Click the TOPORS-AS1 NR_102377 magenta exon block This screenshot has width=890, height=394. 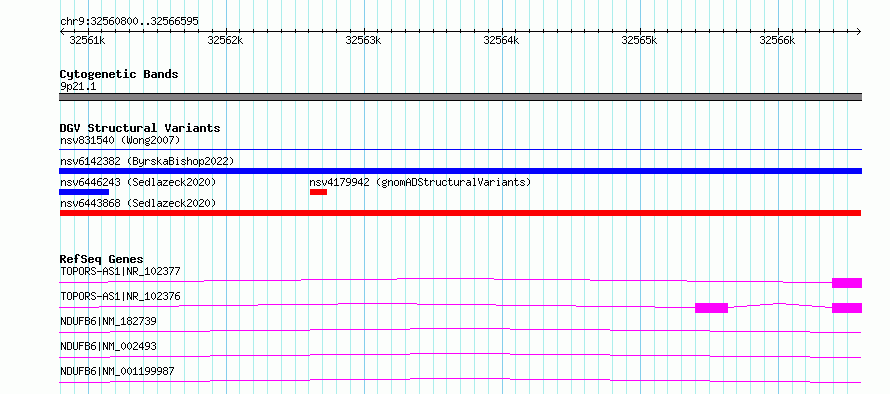click(x=847, y=283)
